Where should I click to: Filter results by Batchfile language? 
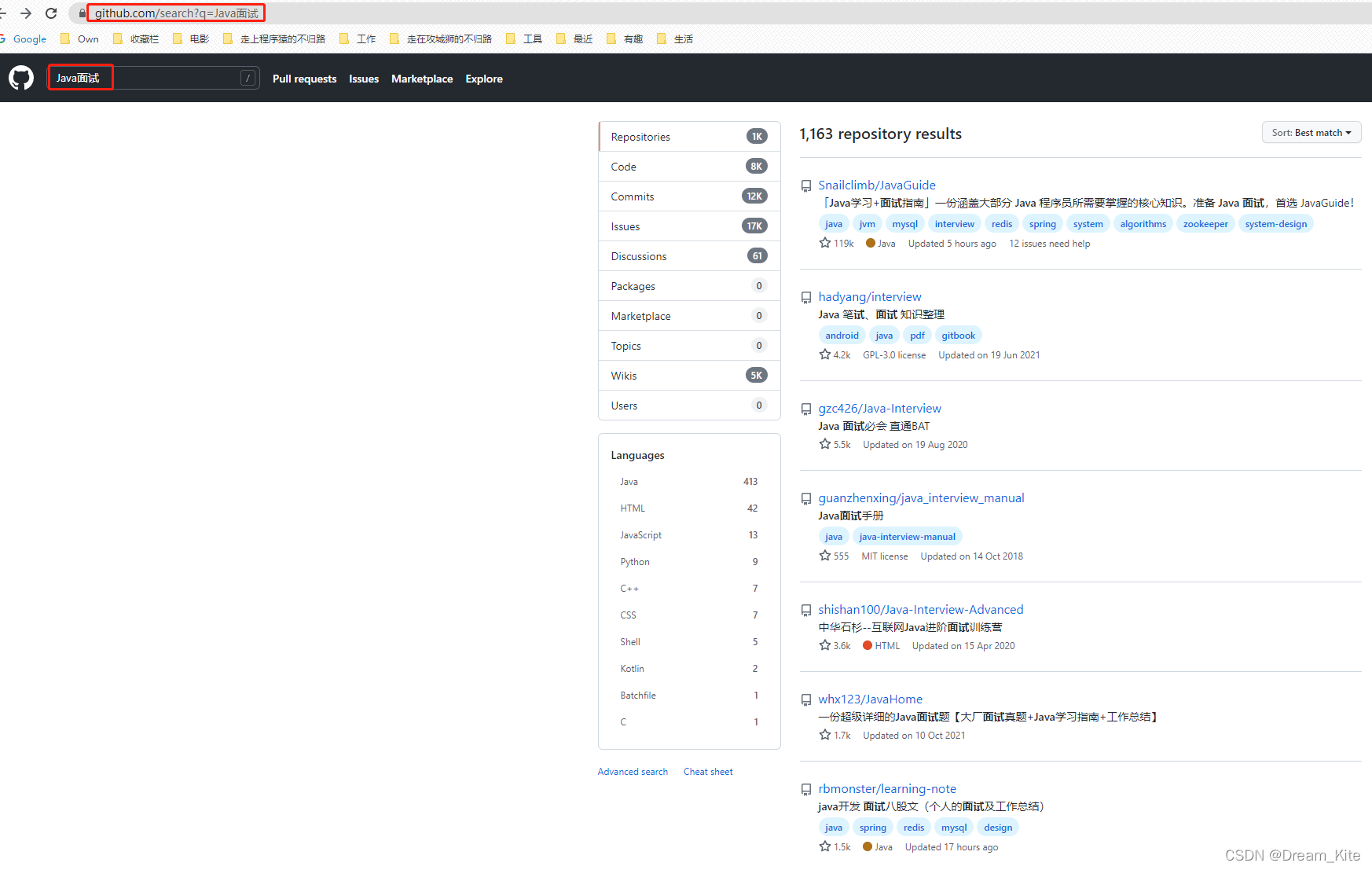click(689, 696)
